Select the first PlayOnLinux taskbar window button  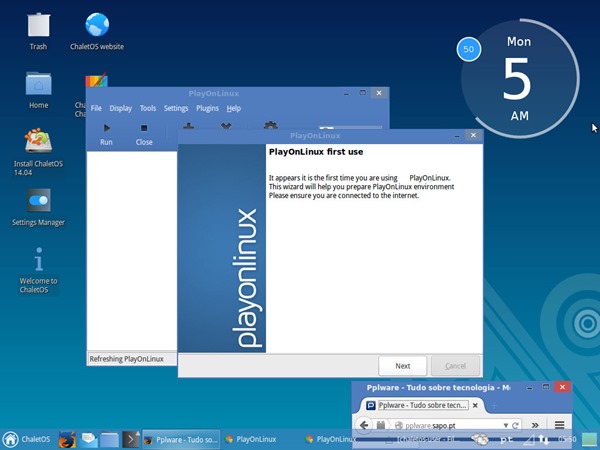coord(251,439)
